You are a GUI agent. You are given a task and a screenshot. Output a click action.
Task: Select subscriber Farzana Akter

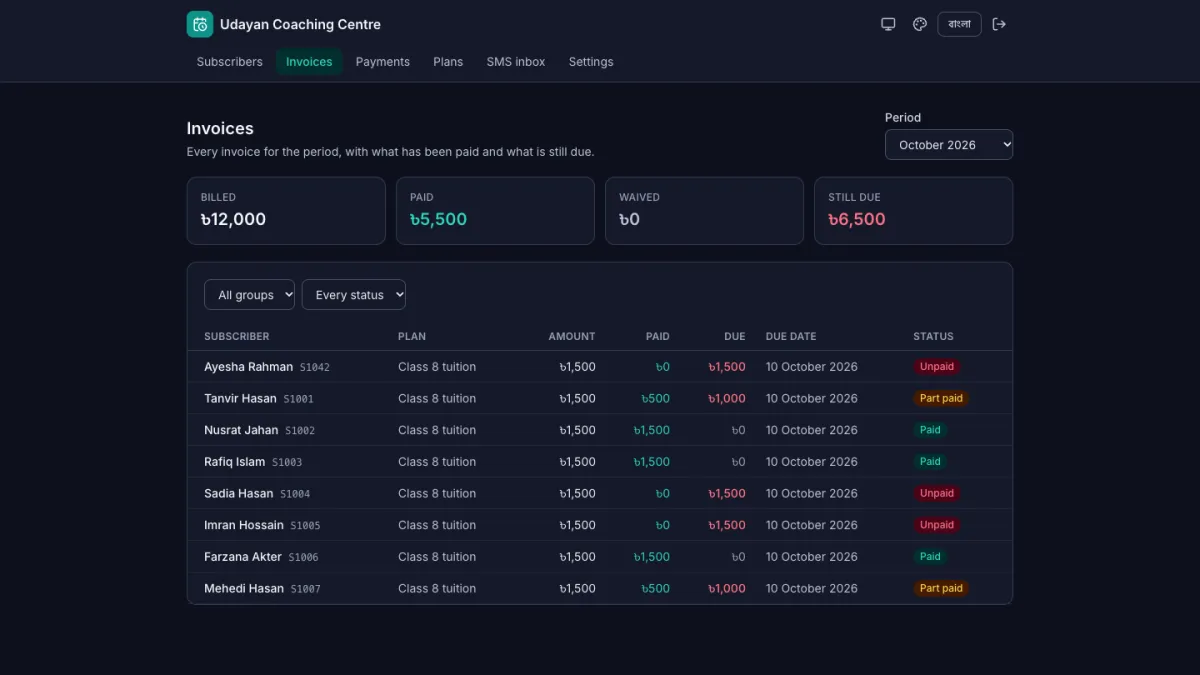tap(243, 557)
